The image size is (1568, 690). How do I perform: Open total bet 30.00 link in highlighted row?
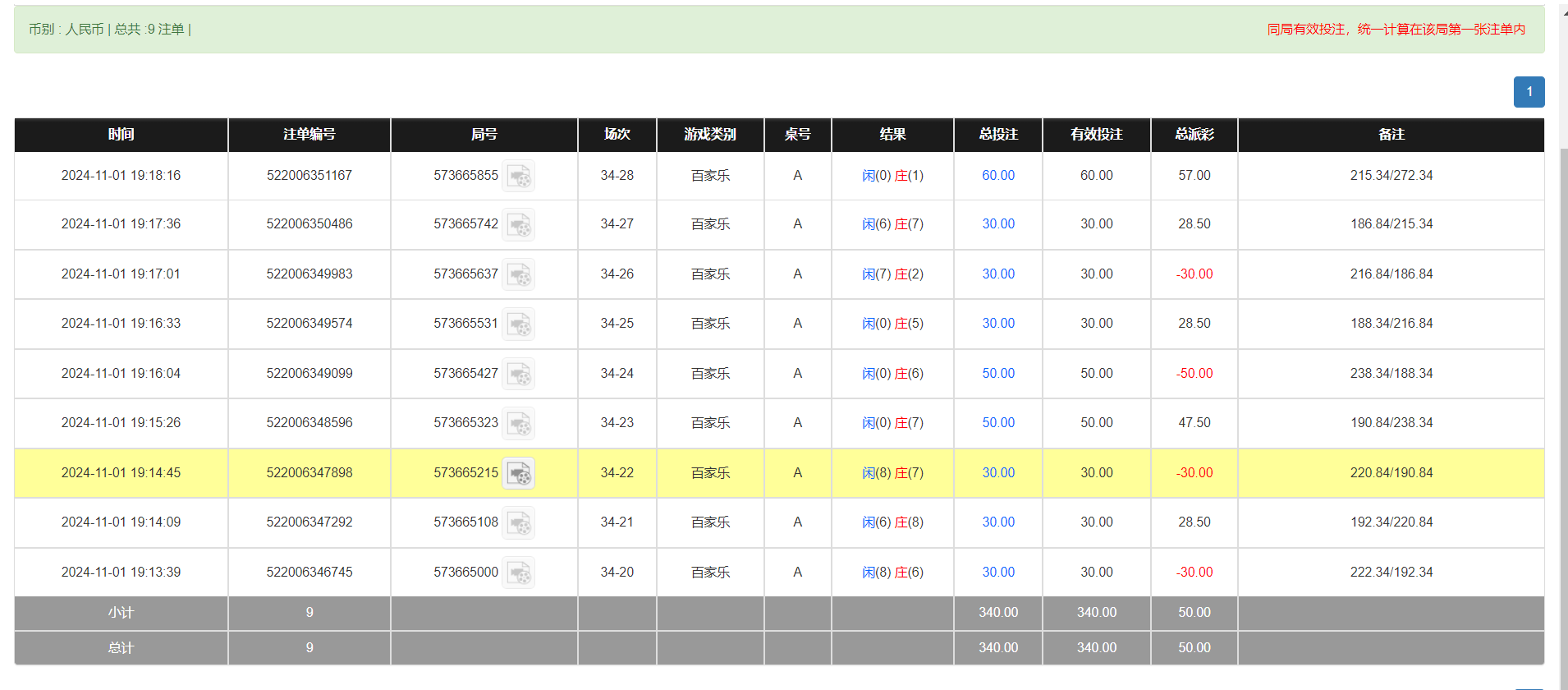click(997, 473)
